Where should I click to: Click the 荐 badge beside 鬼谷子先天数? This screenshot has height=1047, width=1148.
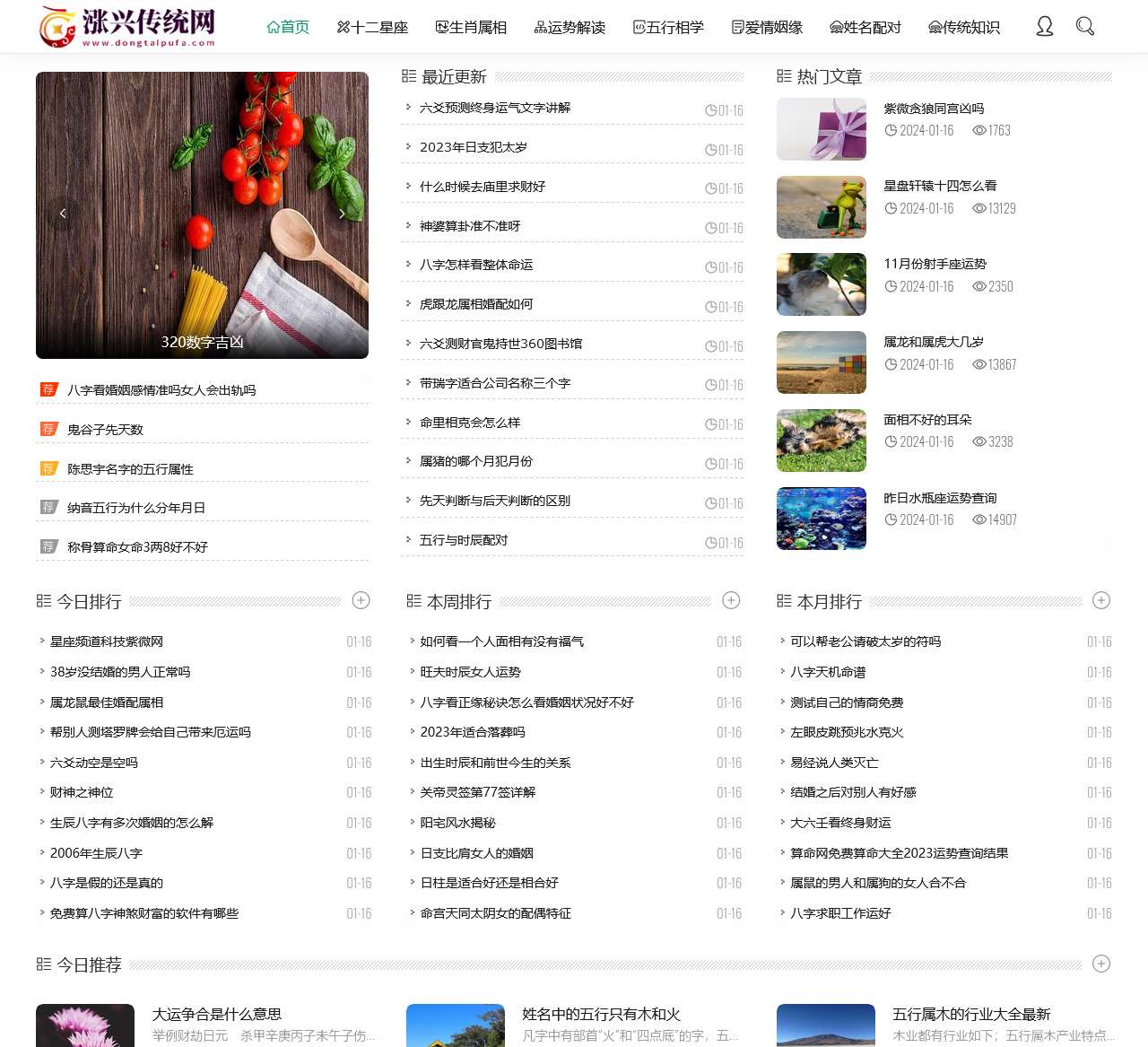coord(49,429)
